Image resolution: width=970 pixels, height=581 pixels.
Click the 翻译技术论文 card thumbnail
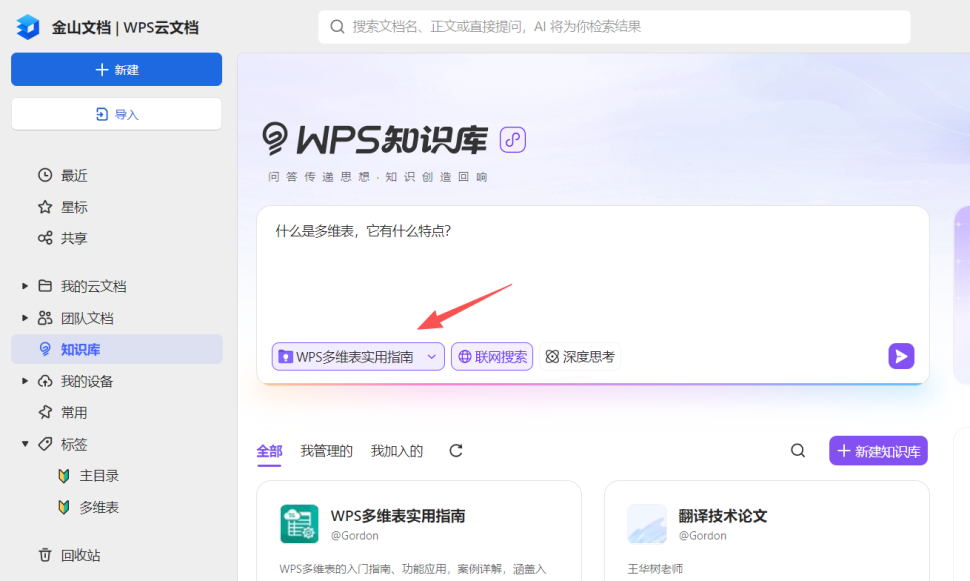click(647, 523)
